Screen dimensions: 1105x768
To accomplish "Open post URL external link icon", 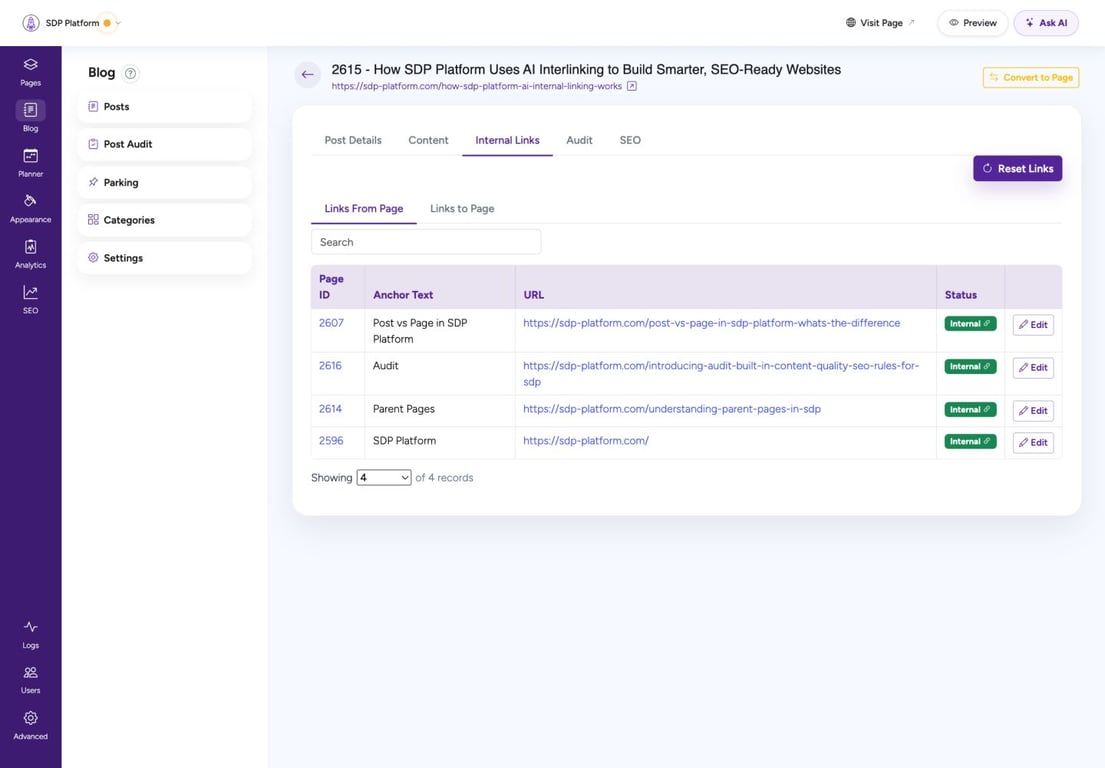I will click(x=632, y=86).
